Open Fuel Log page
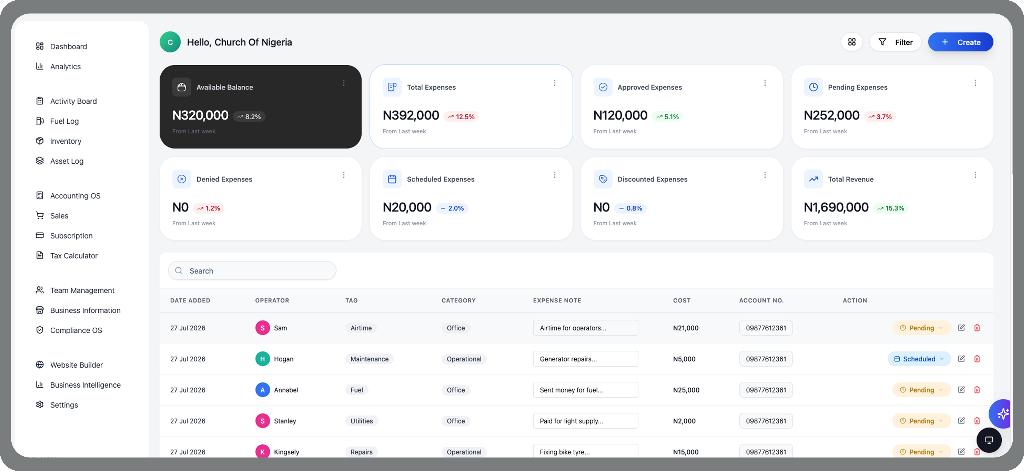The image size is (1024, 471). [57, 122]
